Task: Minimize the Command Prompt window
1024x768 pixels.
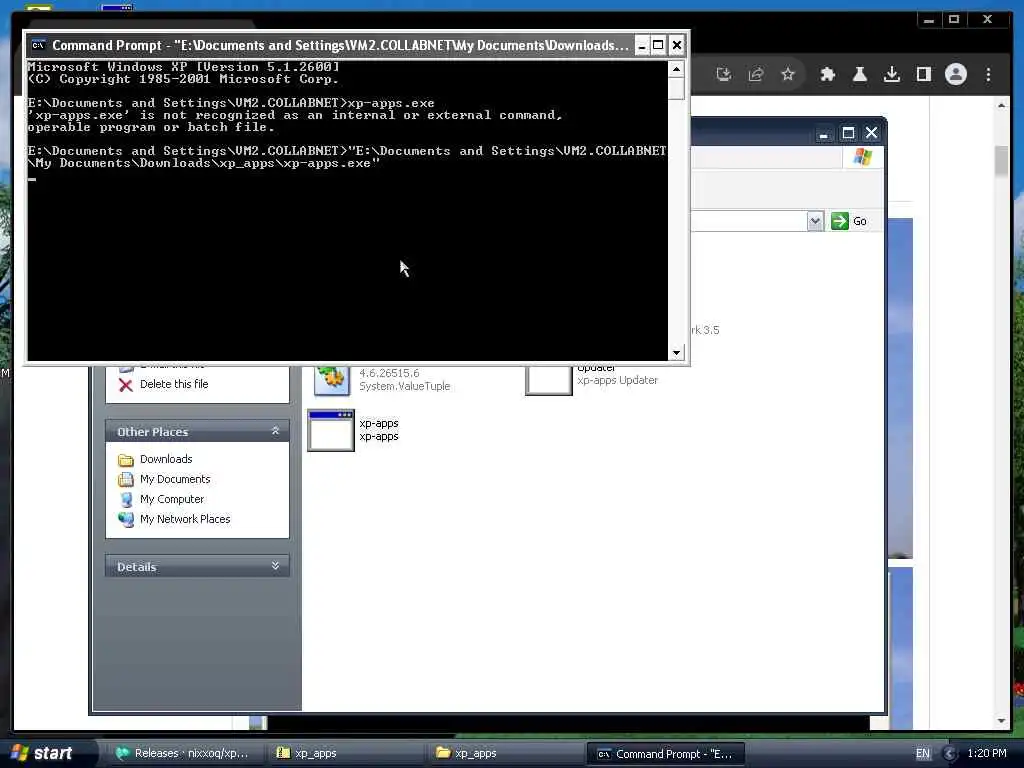Action: point(641,45)
